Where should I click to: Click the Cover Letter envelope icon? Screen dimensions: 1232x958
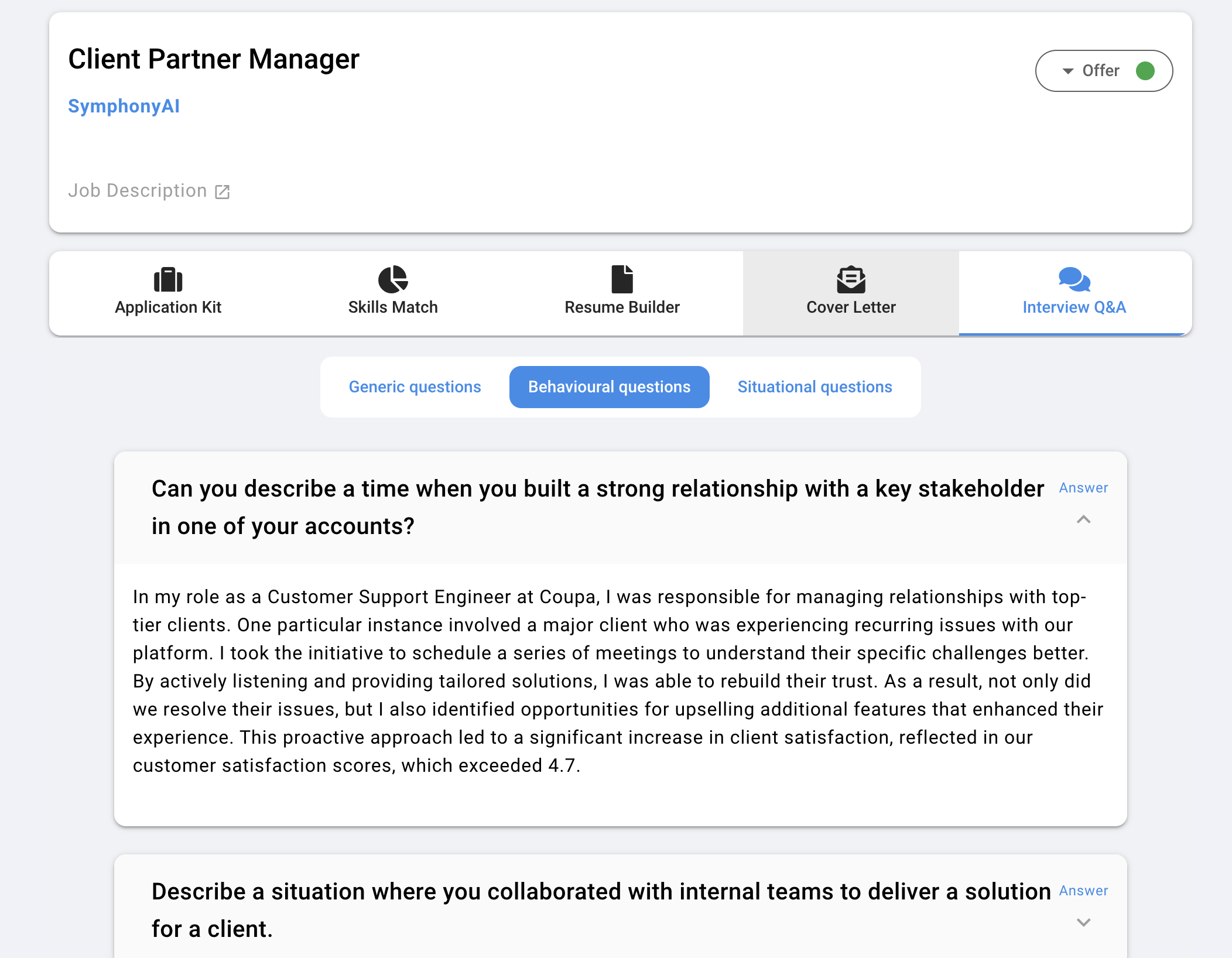851,279
